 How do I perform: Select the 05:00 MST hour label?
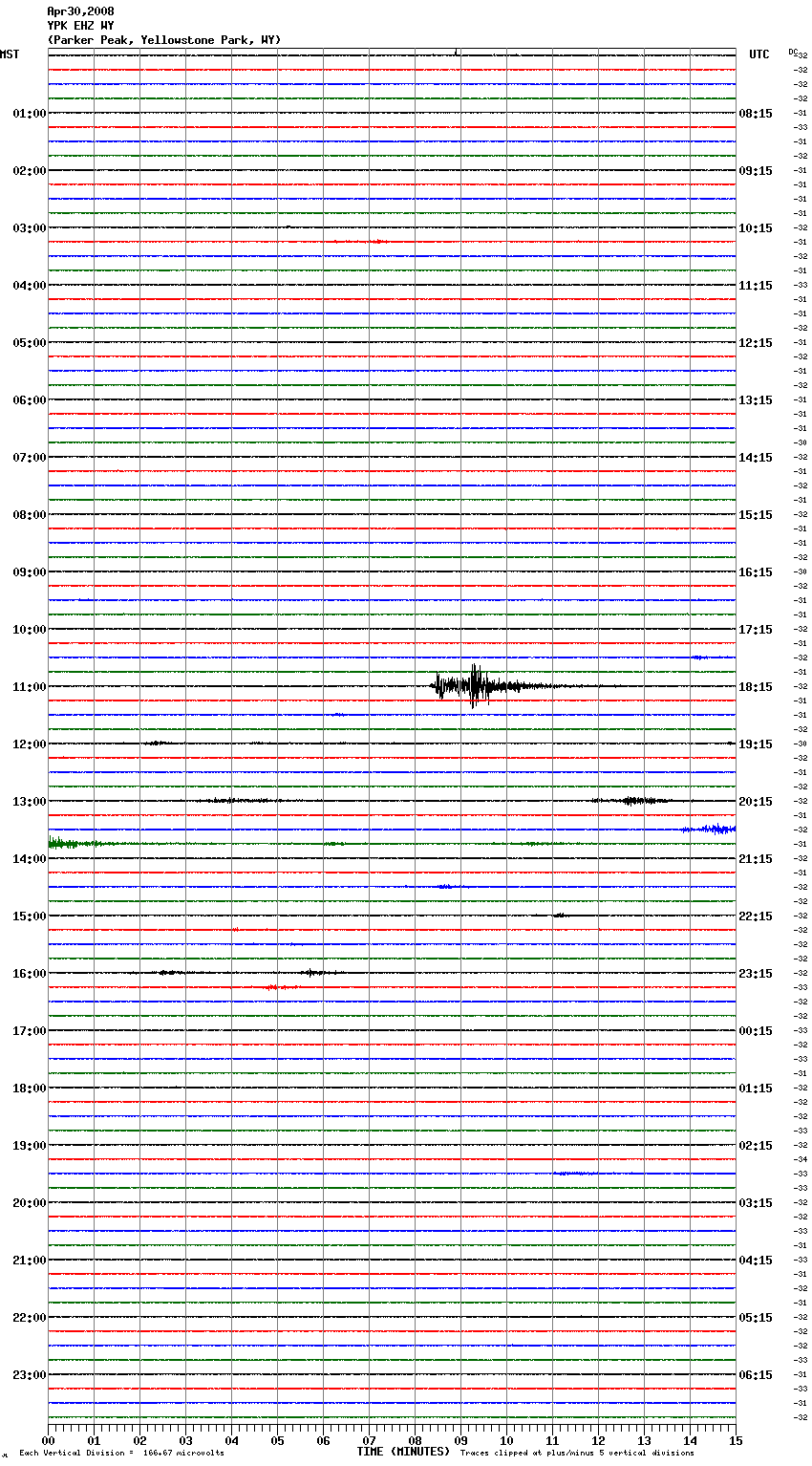click(x=29, y=343)
